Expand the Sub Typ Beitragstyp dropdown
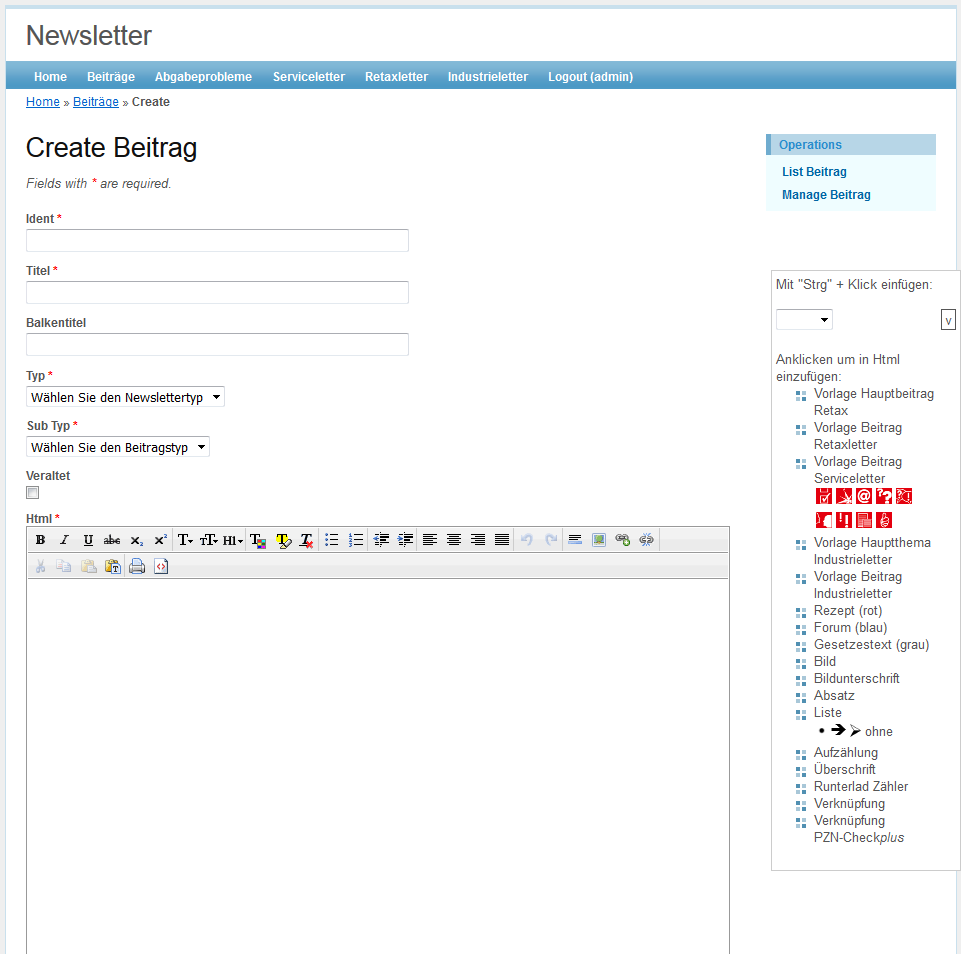 point(118,447)
